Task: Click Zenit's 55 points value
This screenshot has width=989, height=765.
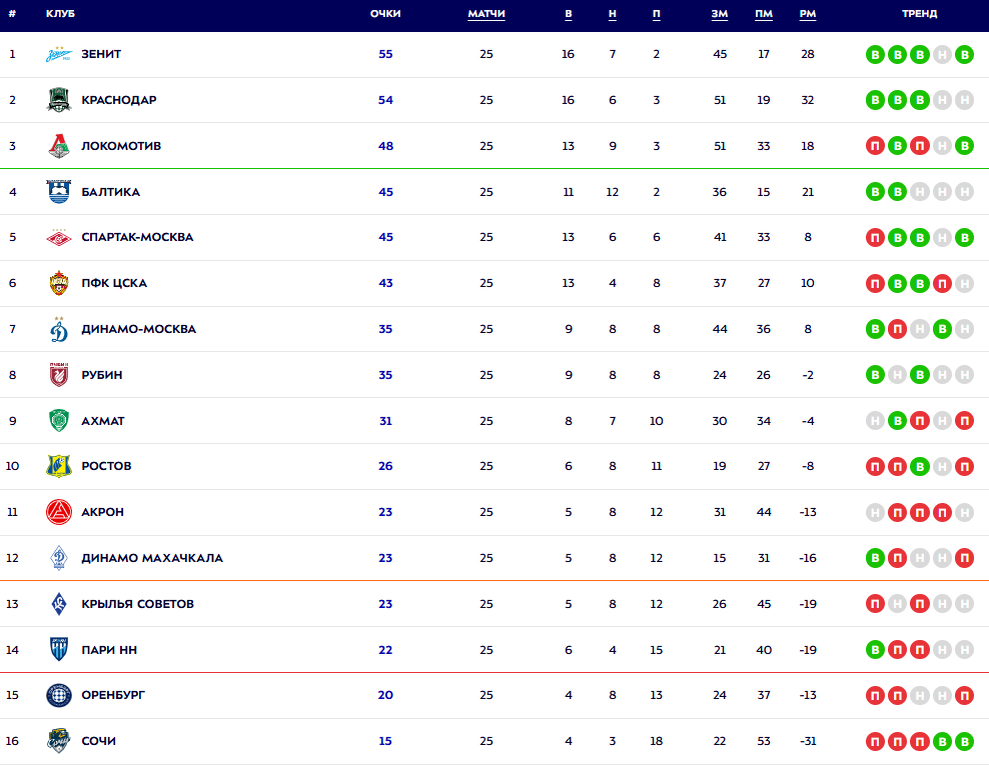Action: click(386, 54)
